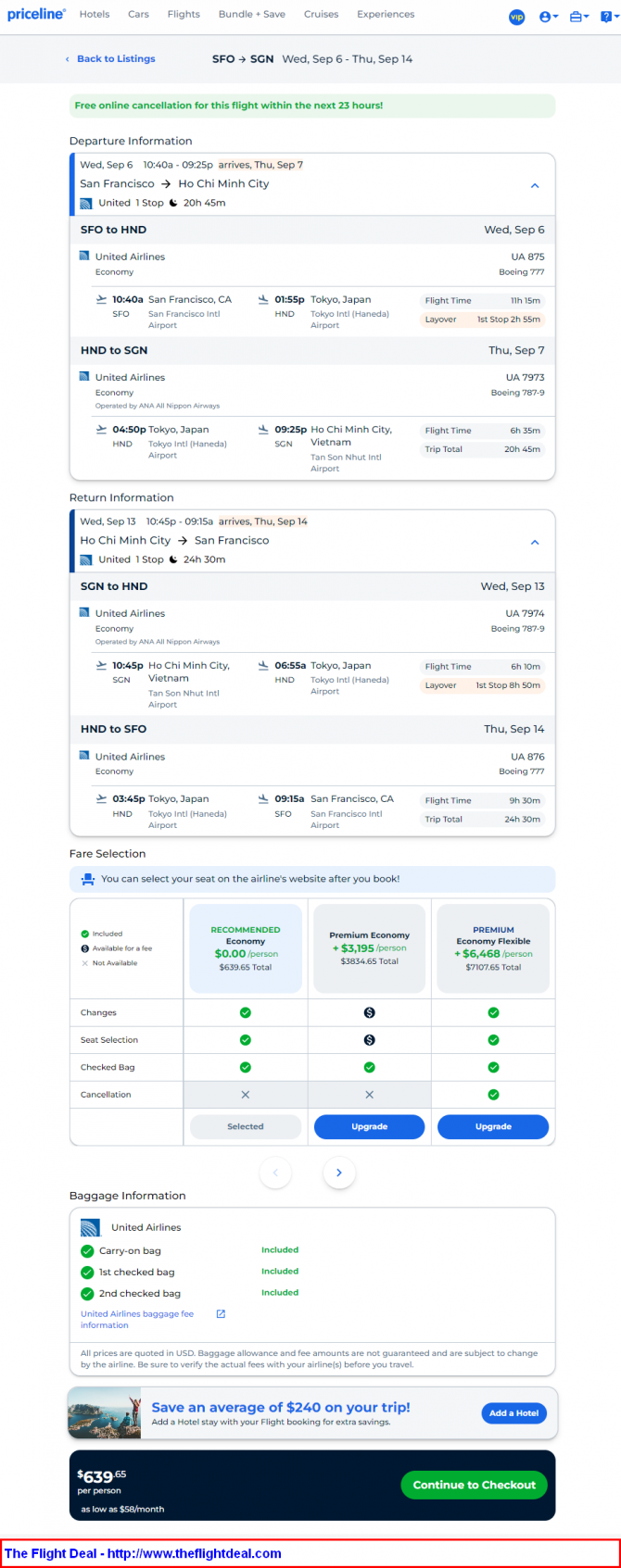
Task: Click previous arrow in the fare carousel
Action: (275, 1173)
